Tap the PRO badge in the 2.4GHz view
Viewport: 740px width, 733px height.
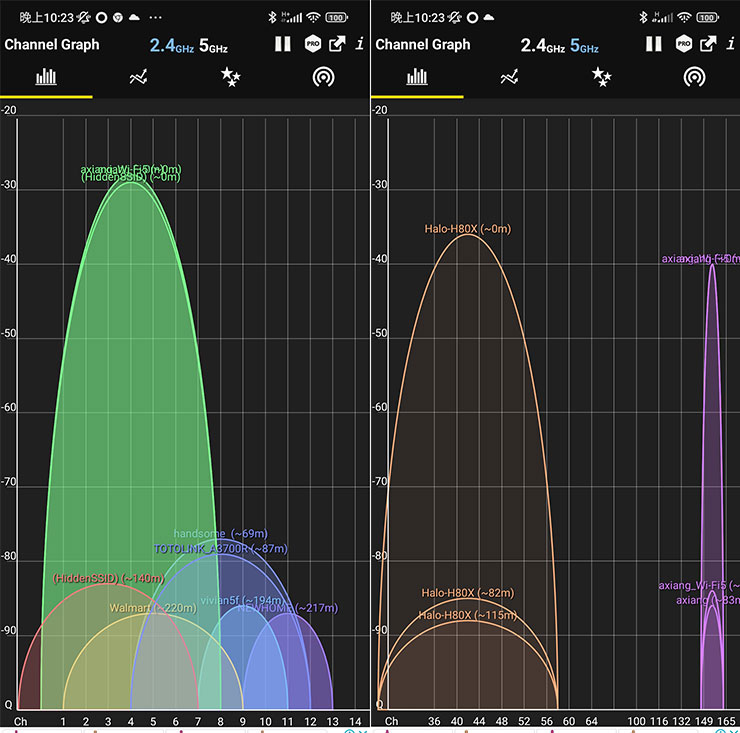coord(312,44)
